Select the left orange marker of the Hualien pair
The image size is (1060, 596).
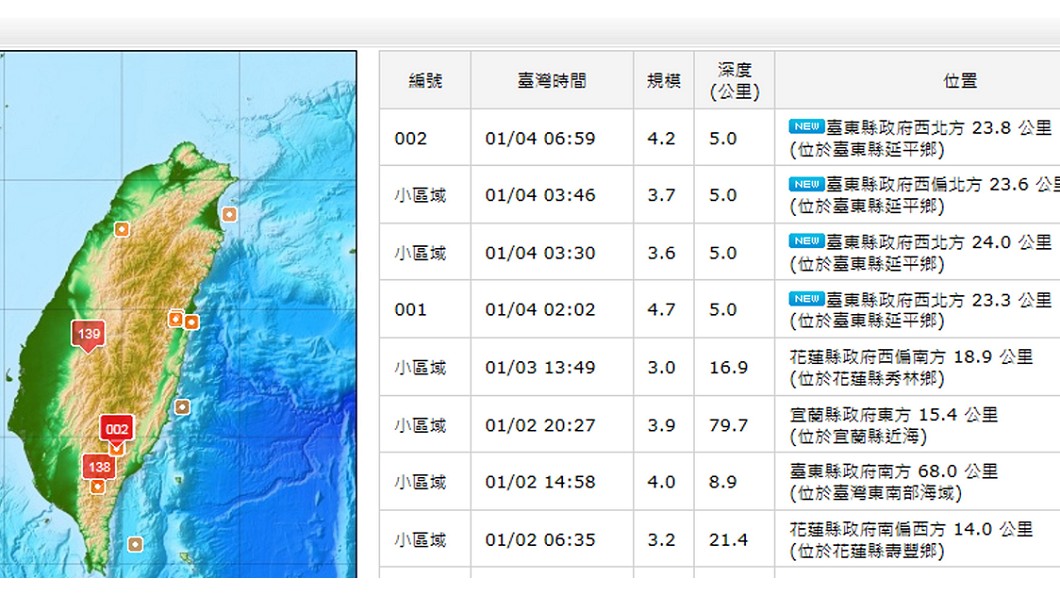tap(176, 318)
